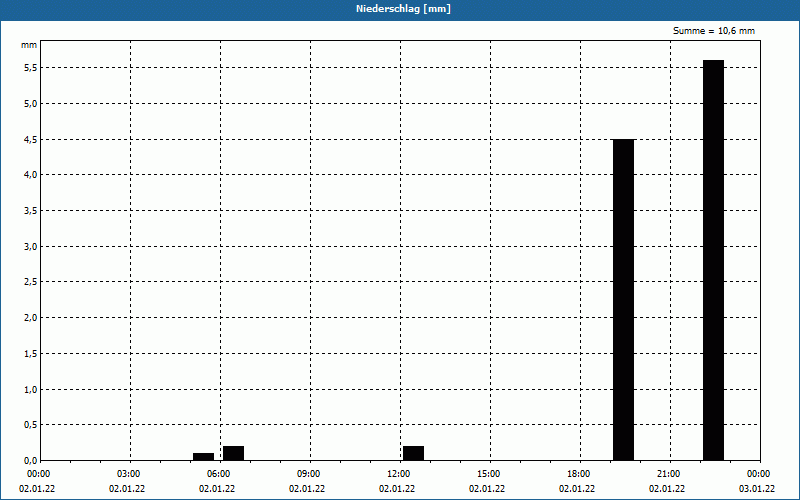The image size is (800, 500).
Task: Select the 12:00 time label
Action: tap(398, 474)
